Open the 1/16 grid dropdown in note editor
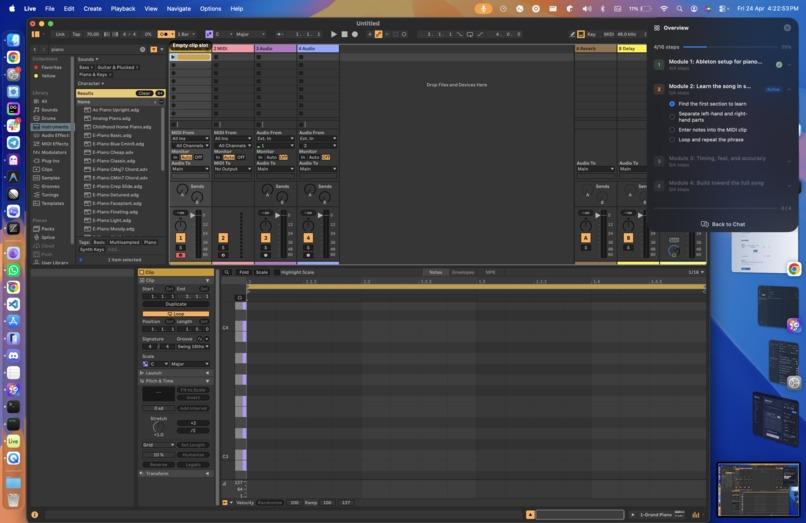This screenshot has width=806, height=523. click(x=696, y=272)
